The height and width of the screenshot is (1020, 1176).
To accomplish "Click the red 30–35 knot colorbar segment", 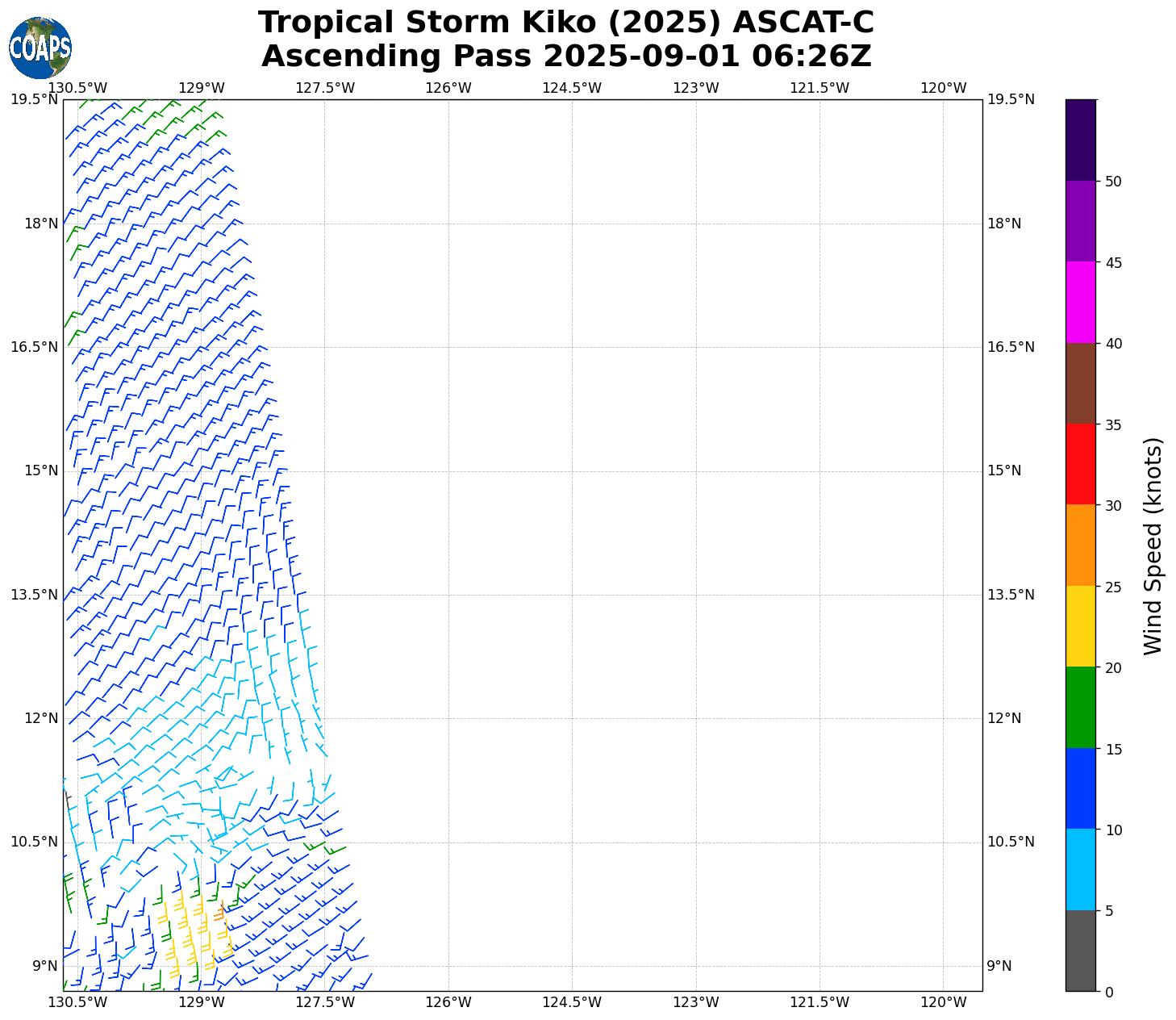I will pyautogui.click(x=1080, y=464).
